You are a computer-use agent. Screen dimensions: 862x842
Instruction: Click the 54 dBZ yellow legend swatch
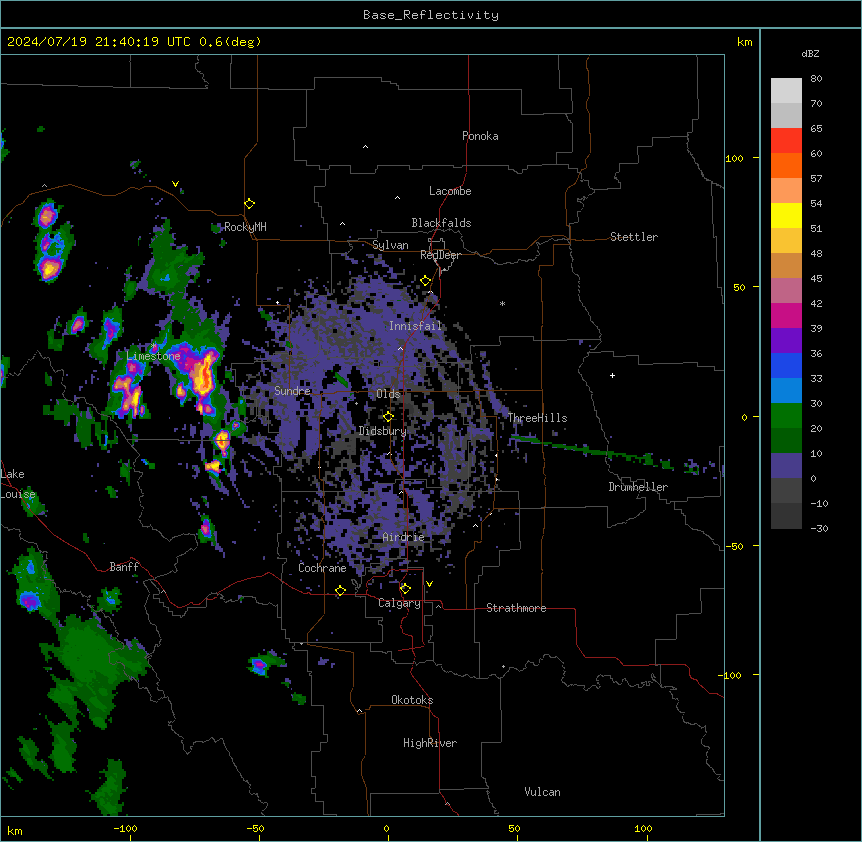786,215
